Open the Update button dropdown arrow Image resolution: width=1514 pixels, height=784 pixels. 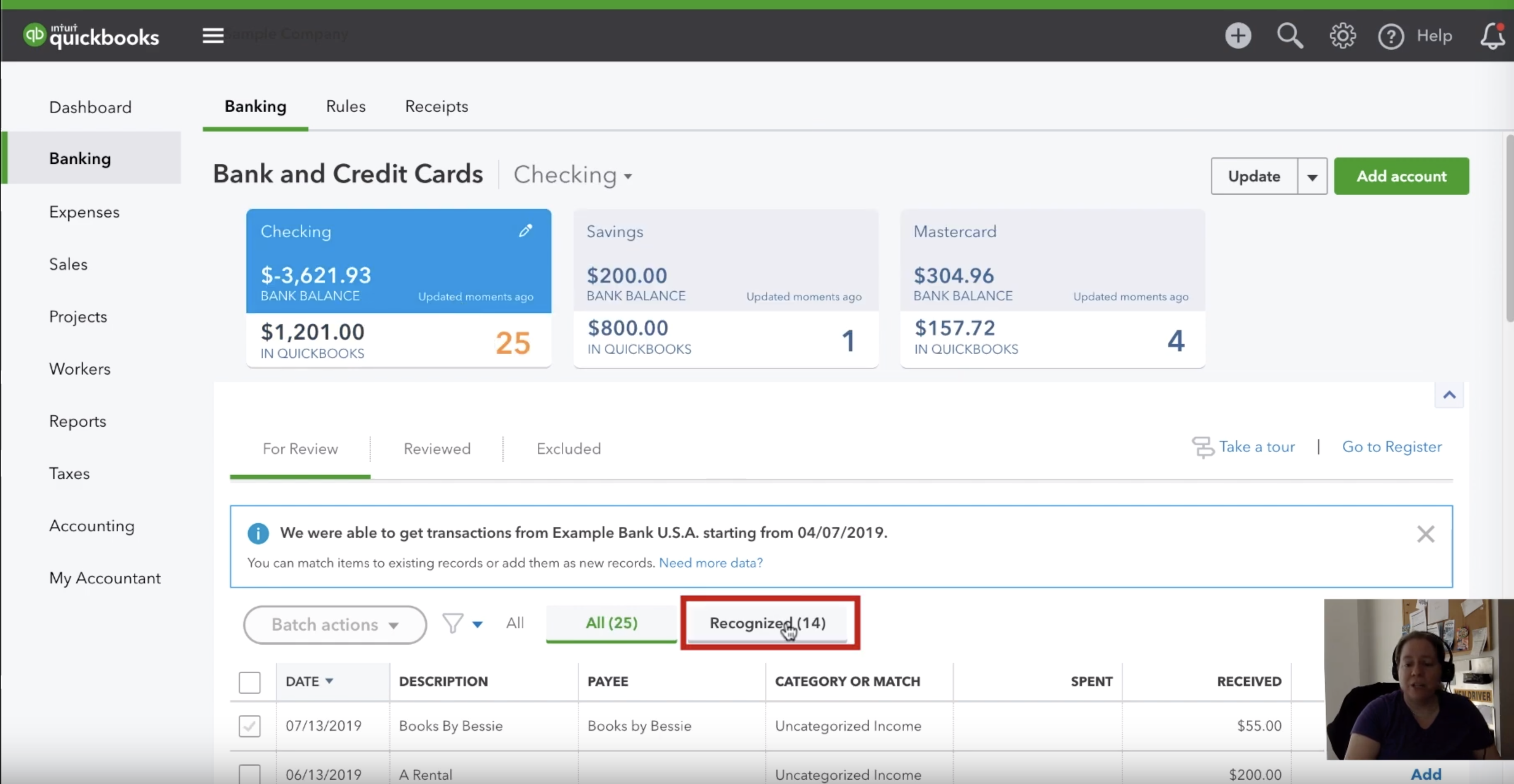tap(1312, 176)
